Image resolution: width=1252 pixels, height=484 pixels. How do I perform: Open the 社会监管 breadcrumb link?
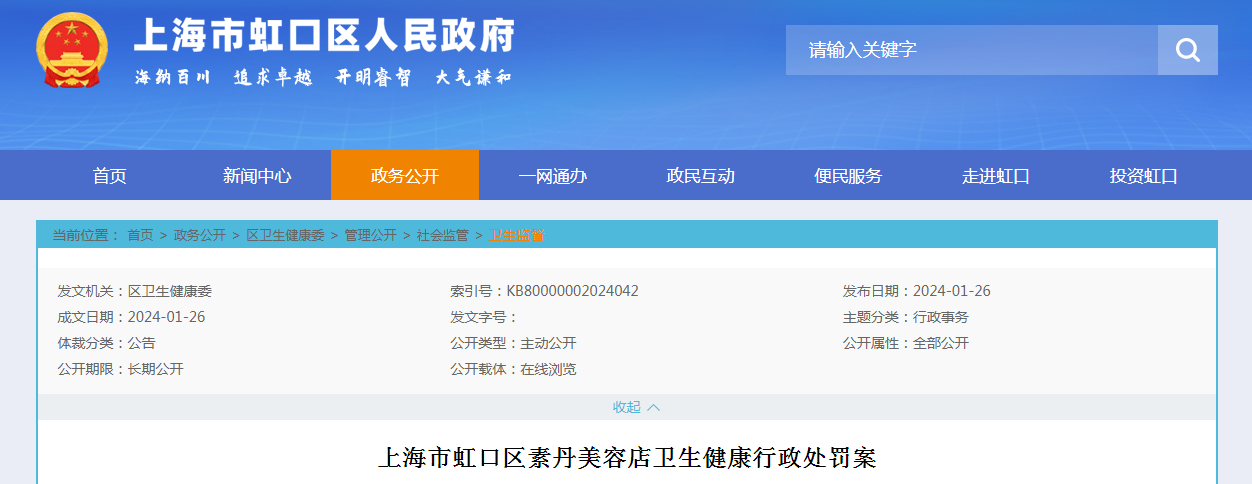coord(442,235)
